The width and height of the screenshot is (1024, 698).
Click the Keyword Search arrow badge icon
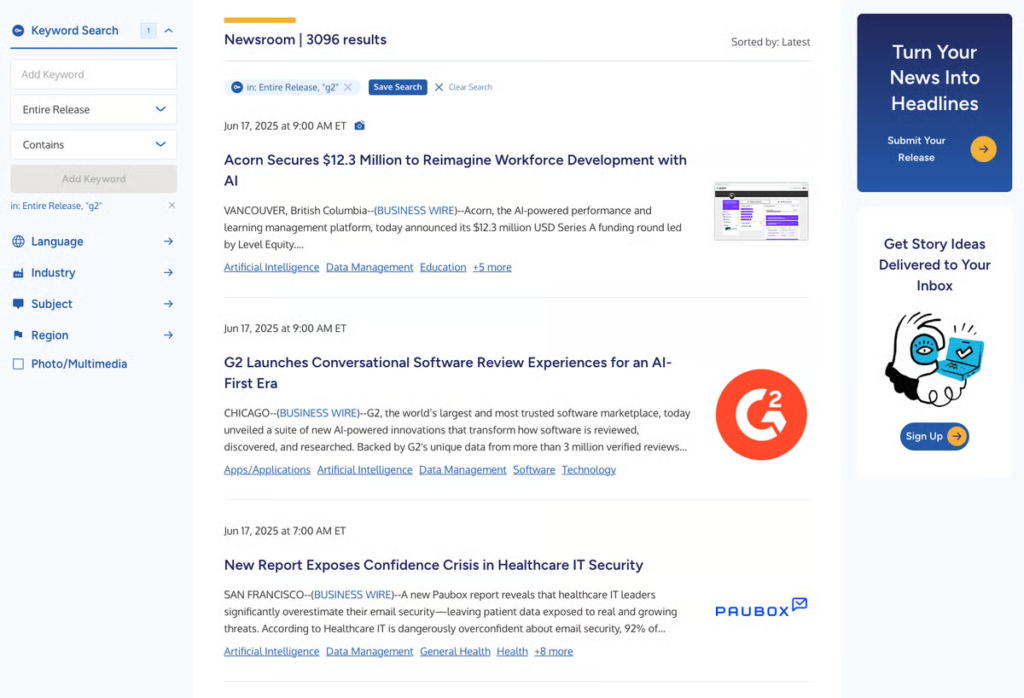point(17,30)
